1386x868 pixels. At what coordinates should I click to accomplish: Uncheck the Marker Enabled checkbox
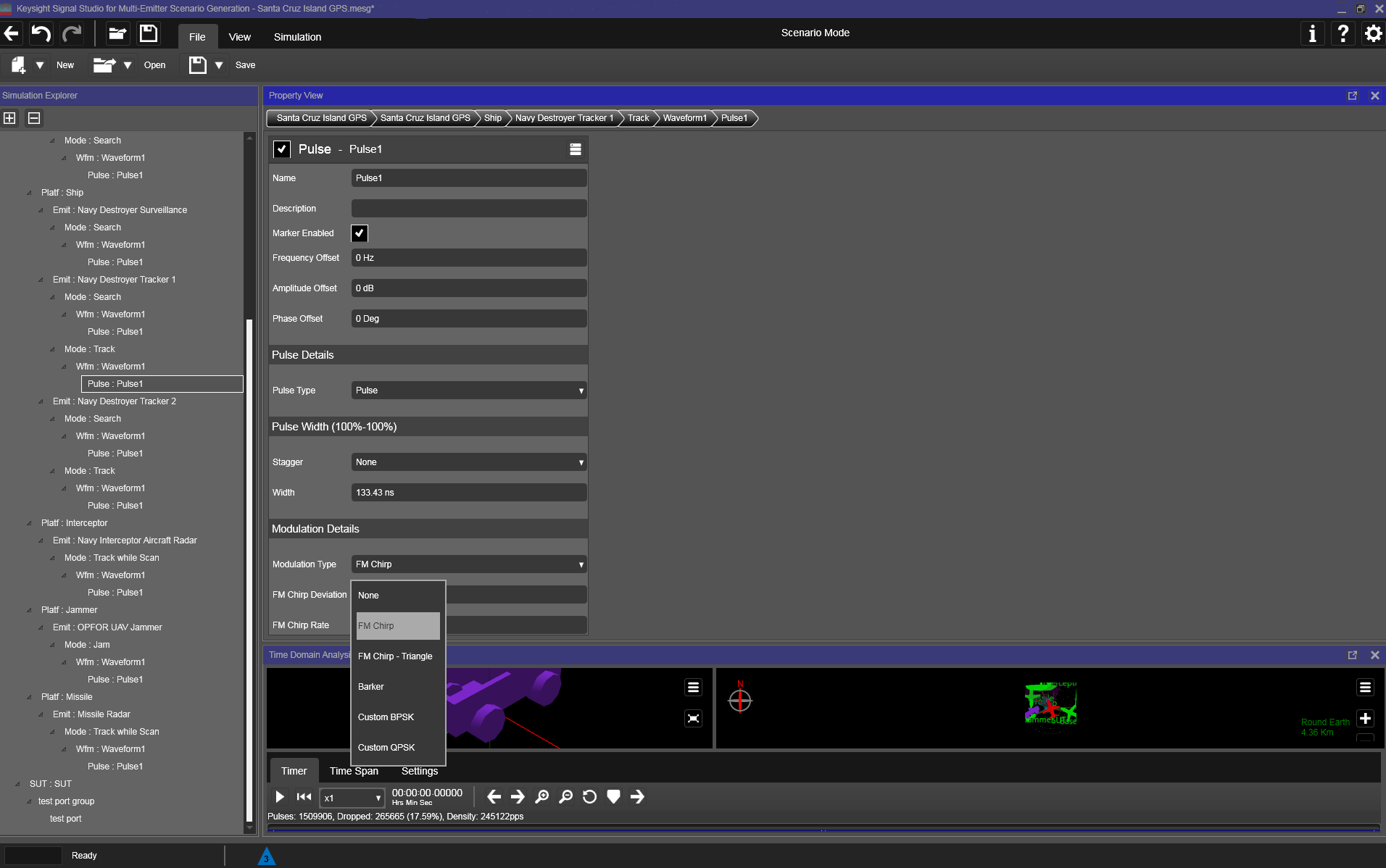coord(360,233)
